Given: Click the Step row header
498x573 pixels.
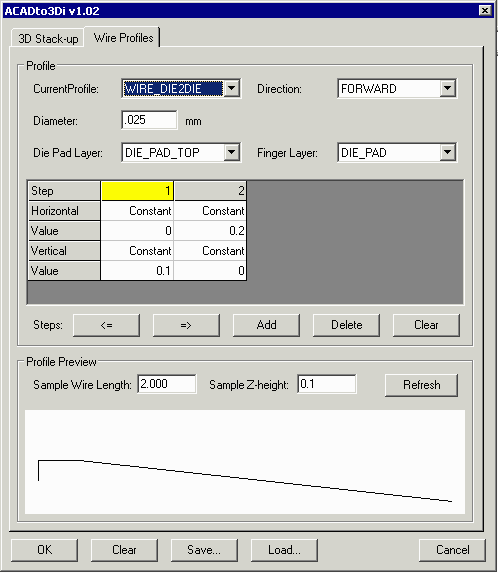Looking at the screenshot, I should [64, 191].
